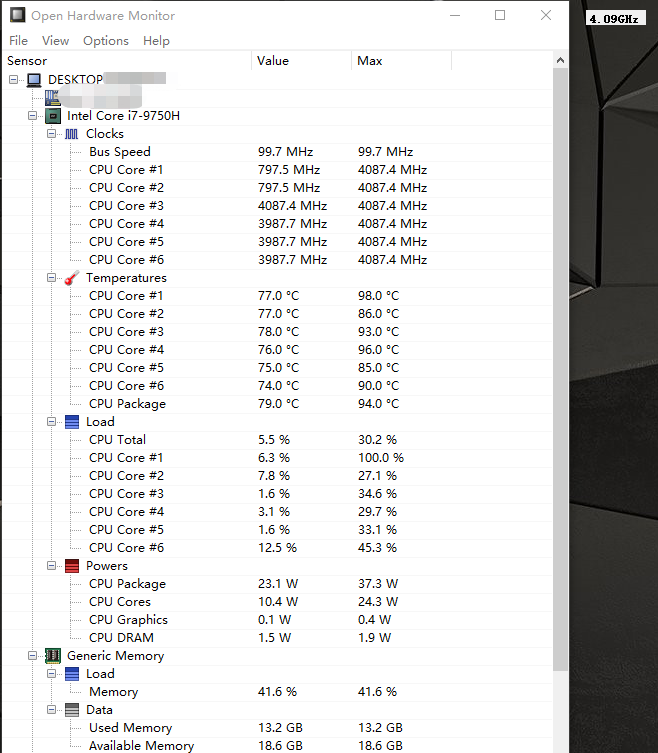Select CPU Core #6 clock row (3987.7 MHz)
Image resolution: width=658 pixels, height=753 pixels.
coord(278,260)
